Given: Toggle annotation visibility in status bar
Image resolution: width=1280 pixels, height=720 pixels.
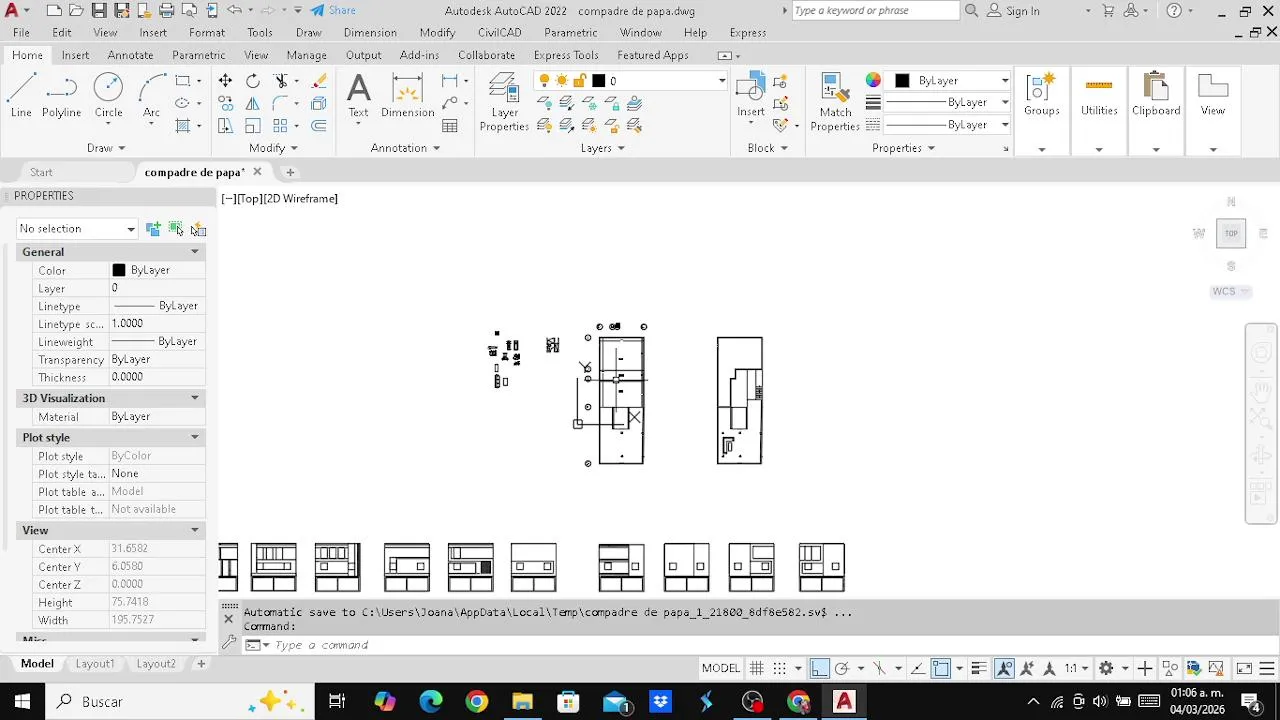Looking at the screenshot, I should coord(1005,668).
